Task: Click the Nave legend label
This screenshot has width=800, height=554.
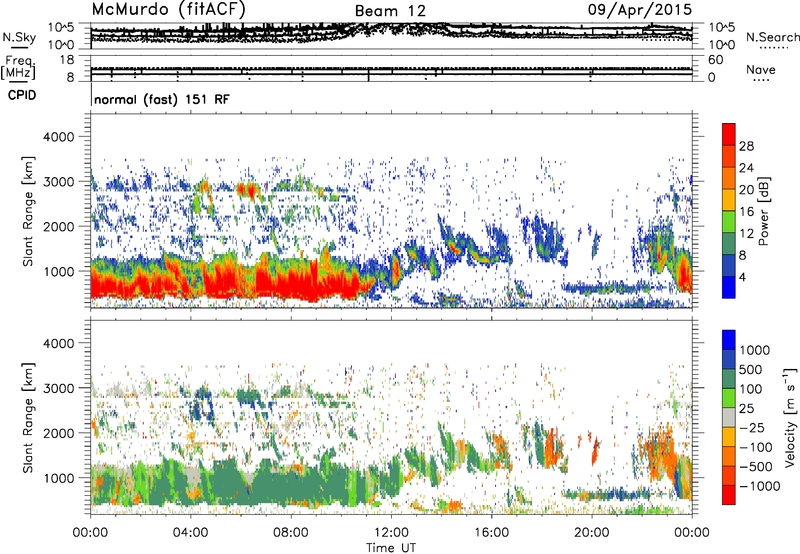Action: pos(761,69)
